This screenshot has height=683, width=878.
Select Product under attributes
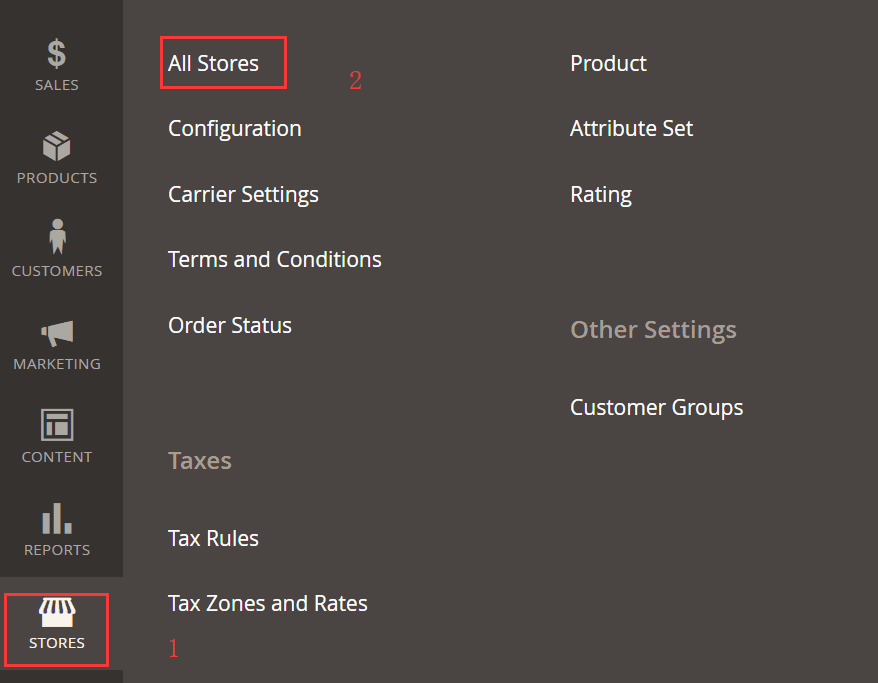click(608, 63)
